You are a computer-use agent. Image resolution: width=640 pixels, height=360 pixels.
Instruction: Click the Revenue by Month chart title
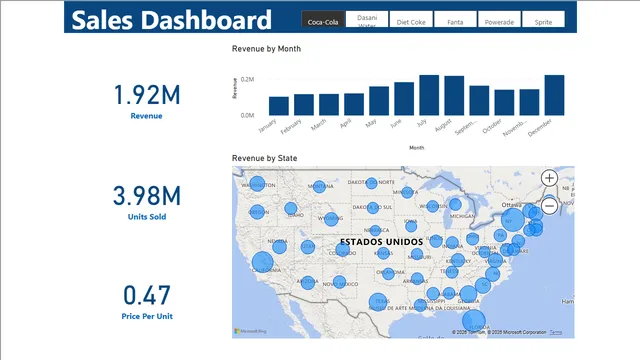(267, 49)
